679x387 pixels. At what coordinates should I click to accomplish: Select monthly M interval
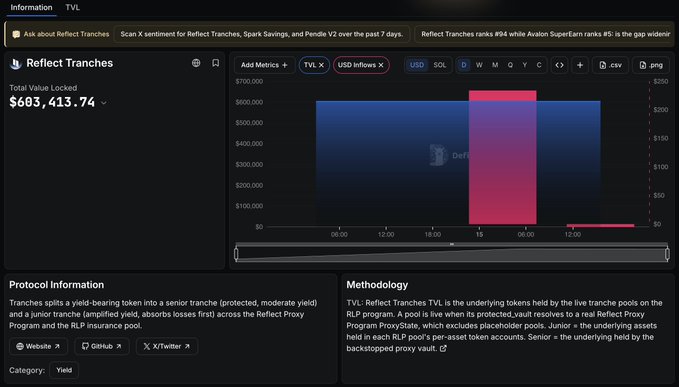tap(495, 65)
